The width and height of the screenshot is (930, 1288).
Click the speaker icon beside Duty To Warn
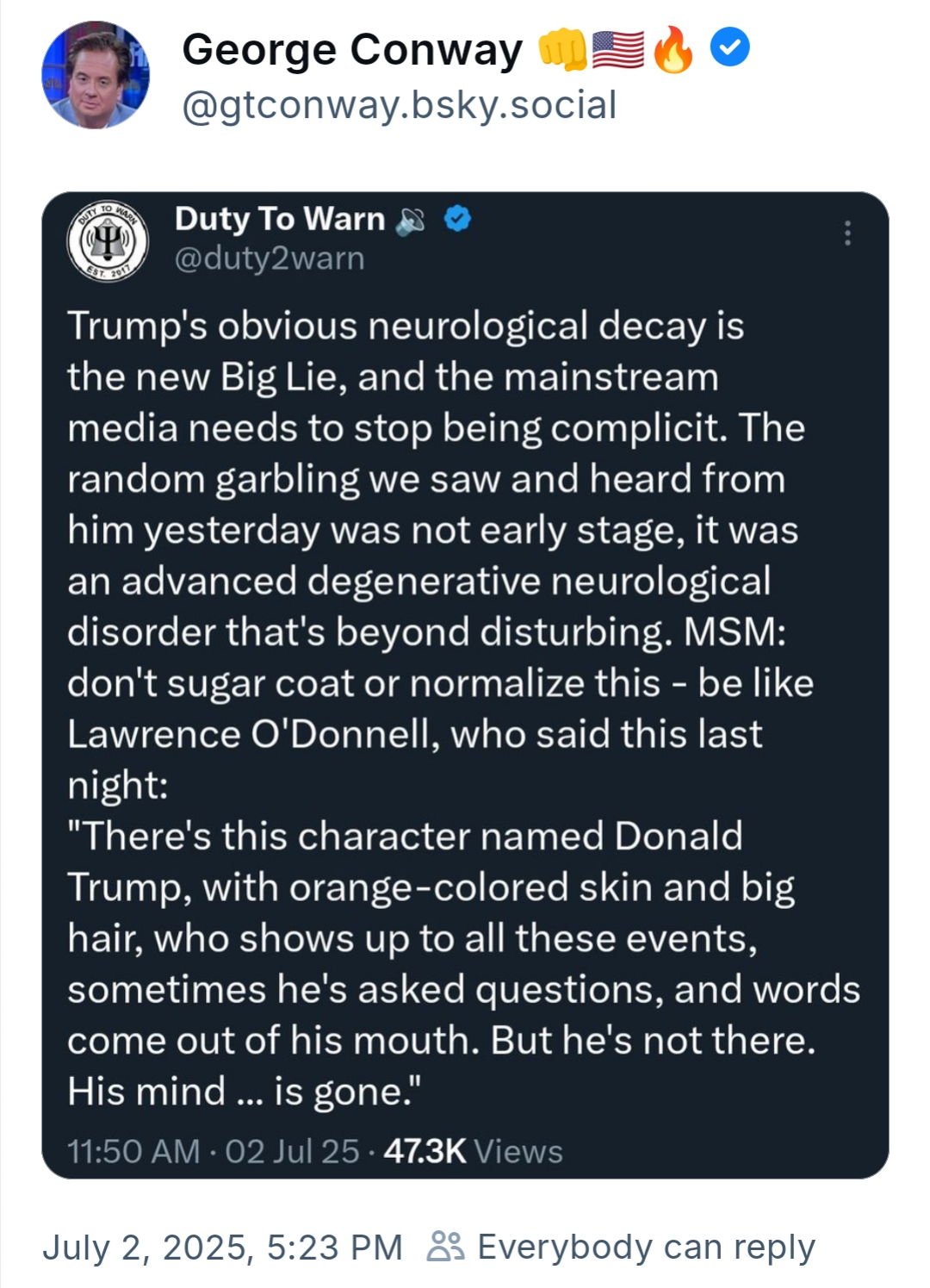(x=410, y=221)
